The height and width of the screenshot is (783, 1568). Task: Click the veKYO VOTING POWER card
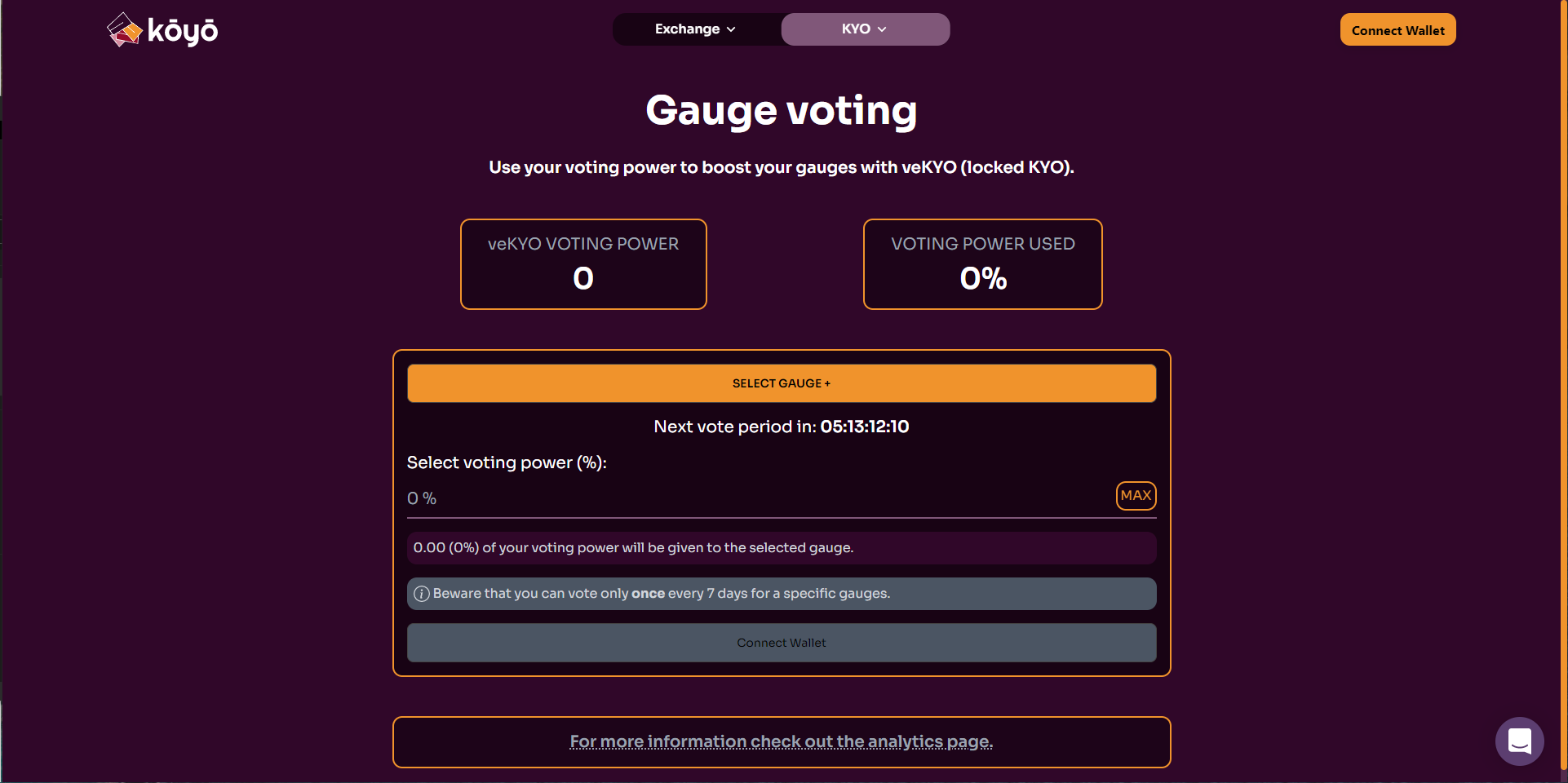point(583,264)
